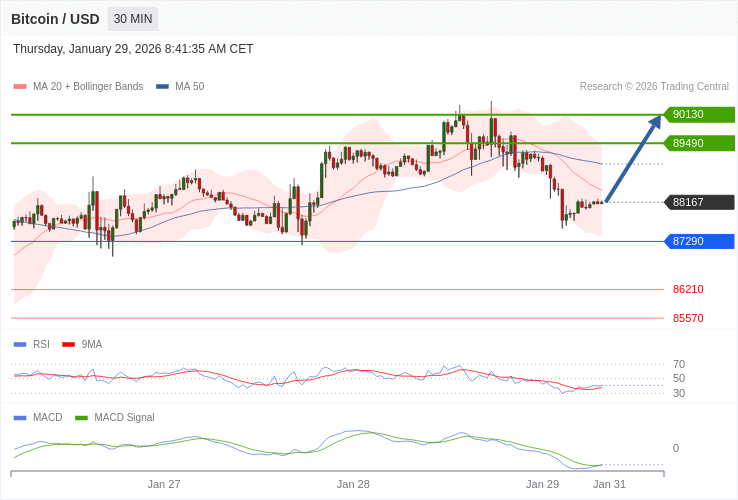Click the MA 50 blue legend swatch
Screen dimensions: 738x500
click(162, 87)
